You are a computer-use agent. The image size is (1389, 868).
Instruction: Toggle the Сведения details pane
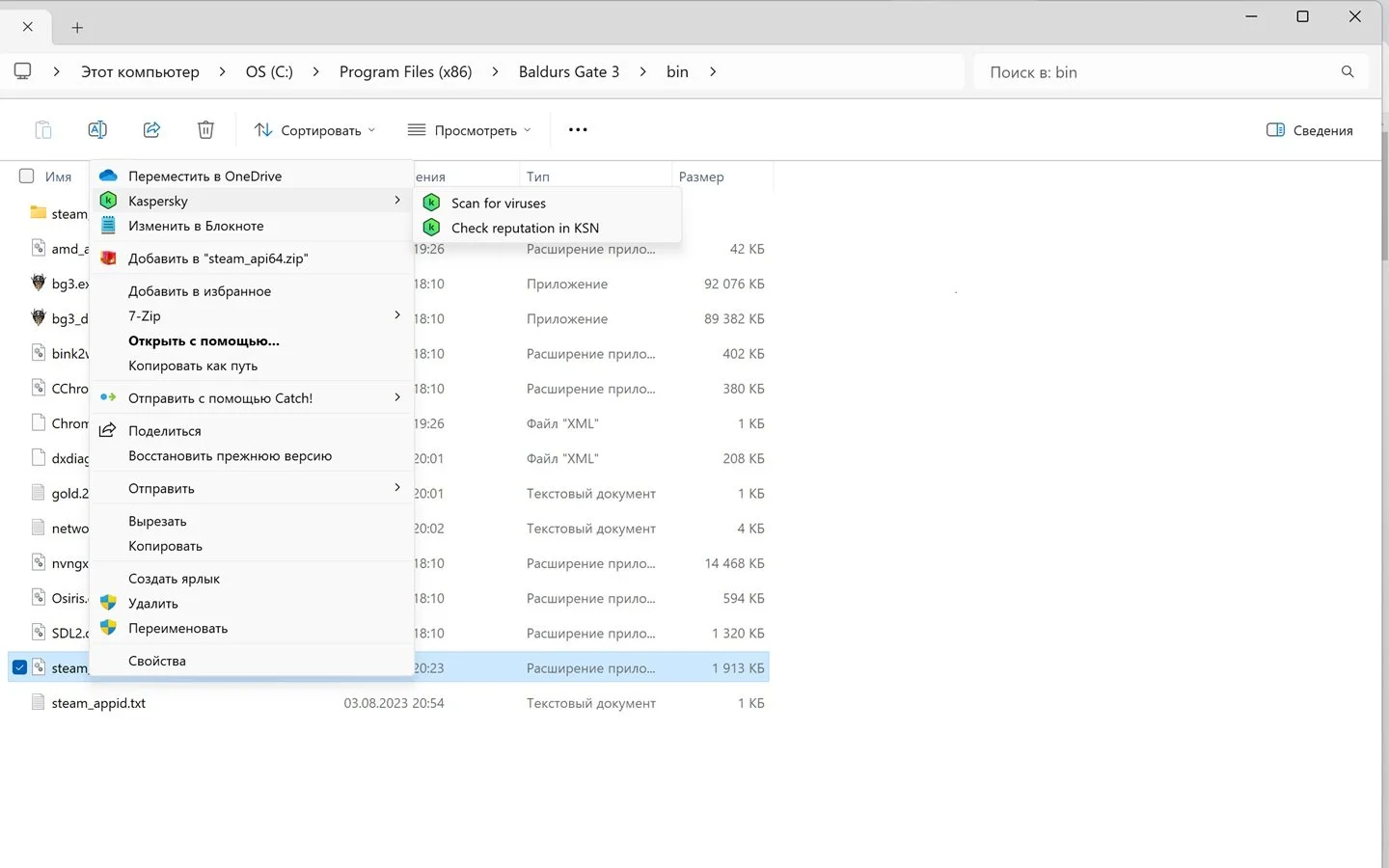coord(1309,130)
